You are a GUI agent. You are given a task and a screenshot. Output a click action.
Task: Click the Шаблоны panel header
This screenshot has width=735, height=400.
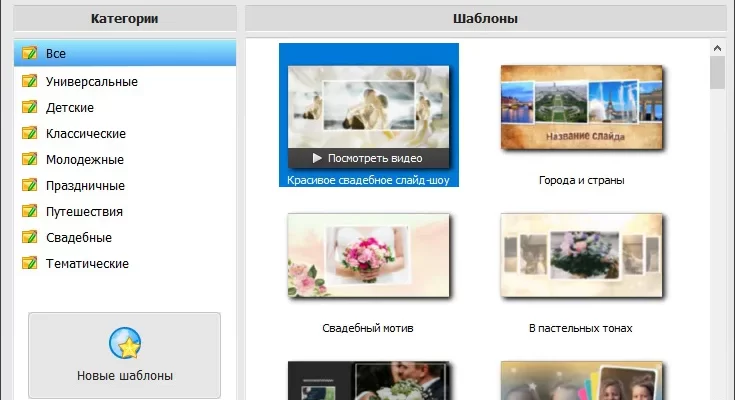(485, 19)
